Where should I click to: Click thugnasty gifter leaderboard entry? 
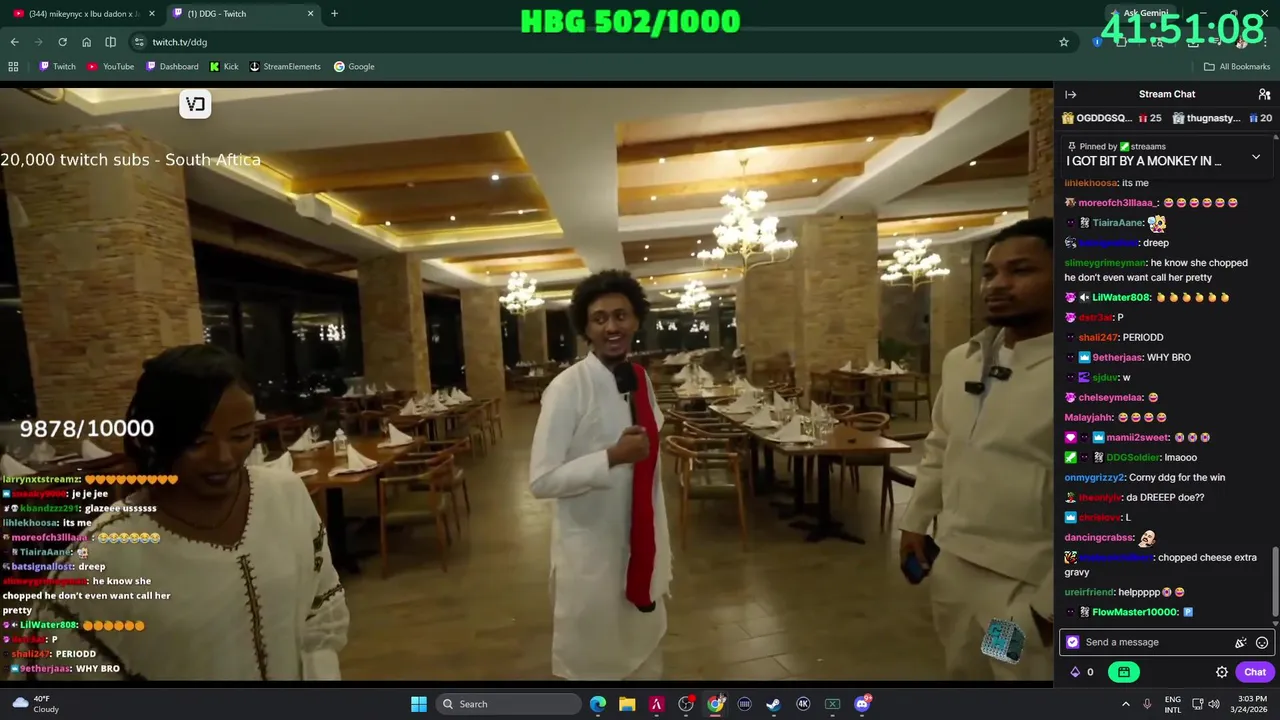1222,118
